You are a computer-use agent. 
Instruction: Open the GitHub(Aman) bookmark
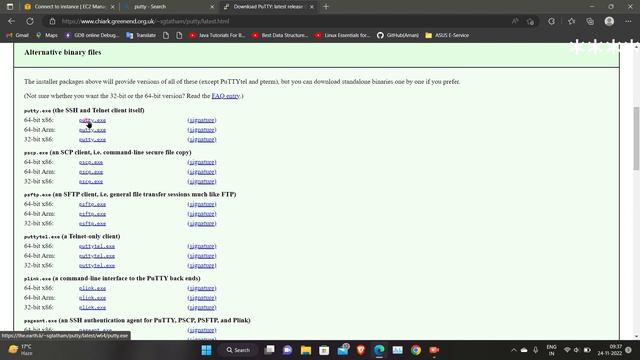(398, 36)
